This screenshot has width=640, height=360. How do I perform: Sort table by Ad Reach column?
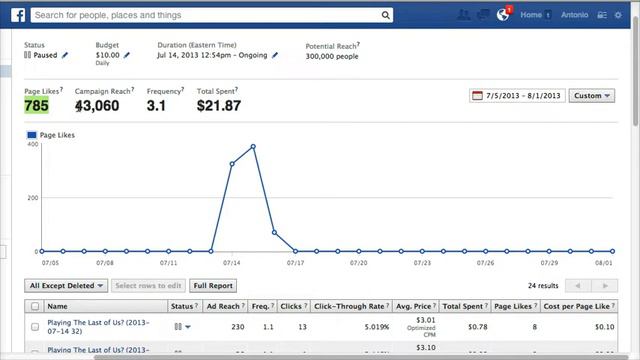pos(225,306)
